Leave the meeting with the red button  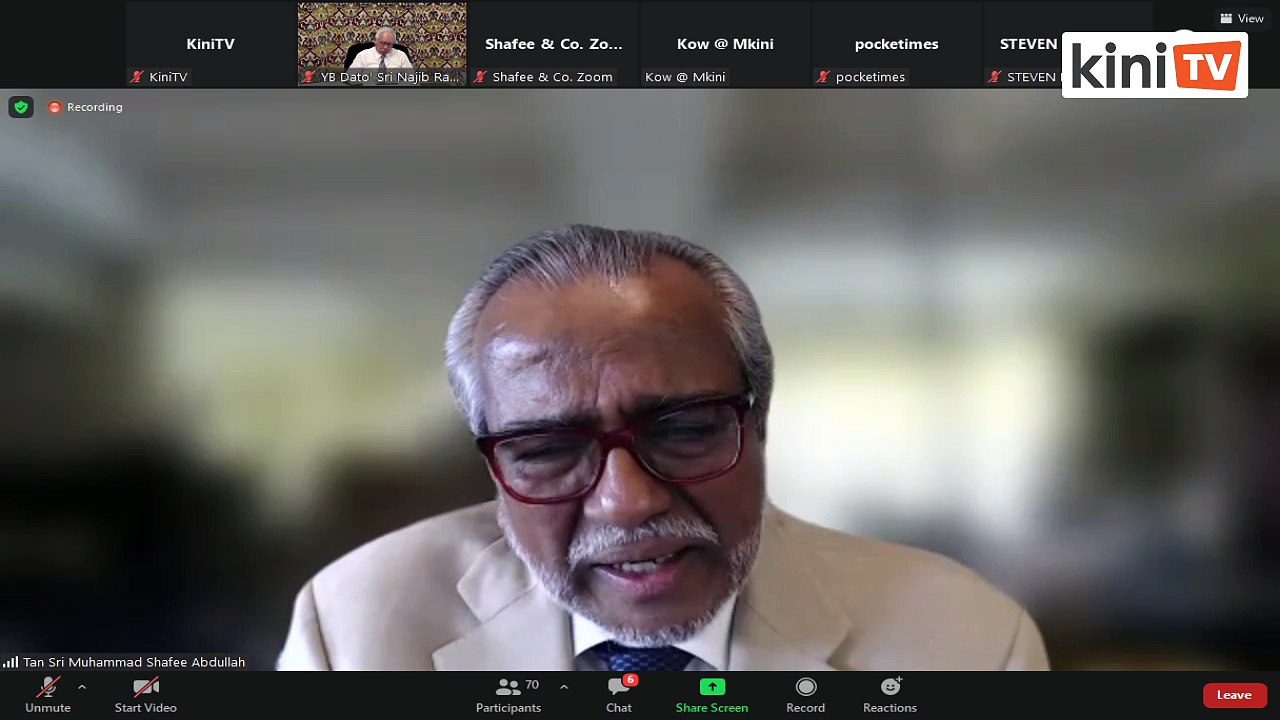pyautogui.click(x=1234, y=695)
